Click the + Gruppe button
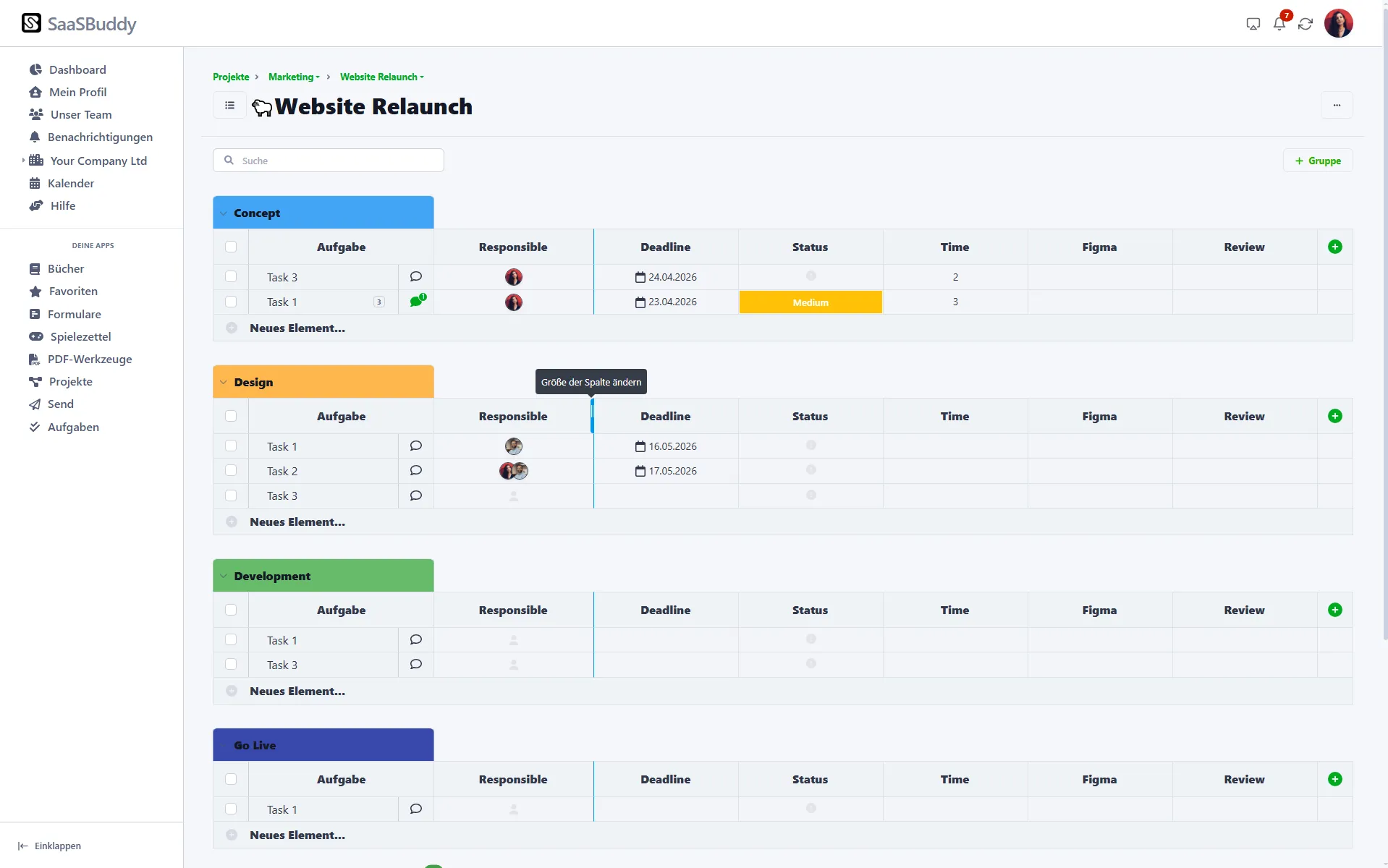This screenshot has height=868, width=1388. [1318, 161]
